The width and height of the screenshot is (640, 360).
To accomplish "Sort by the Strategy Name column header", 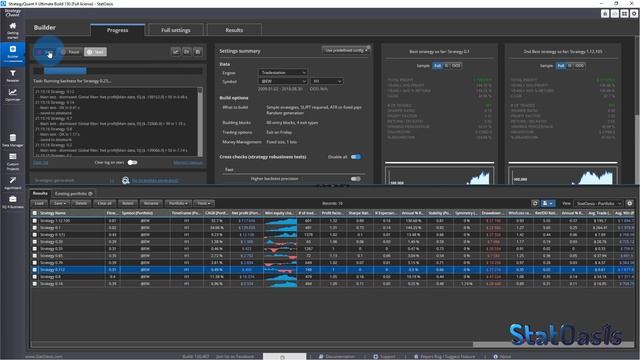I will point(72,213).
